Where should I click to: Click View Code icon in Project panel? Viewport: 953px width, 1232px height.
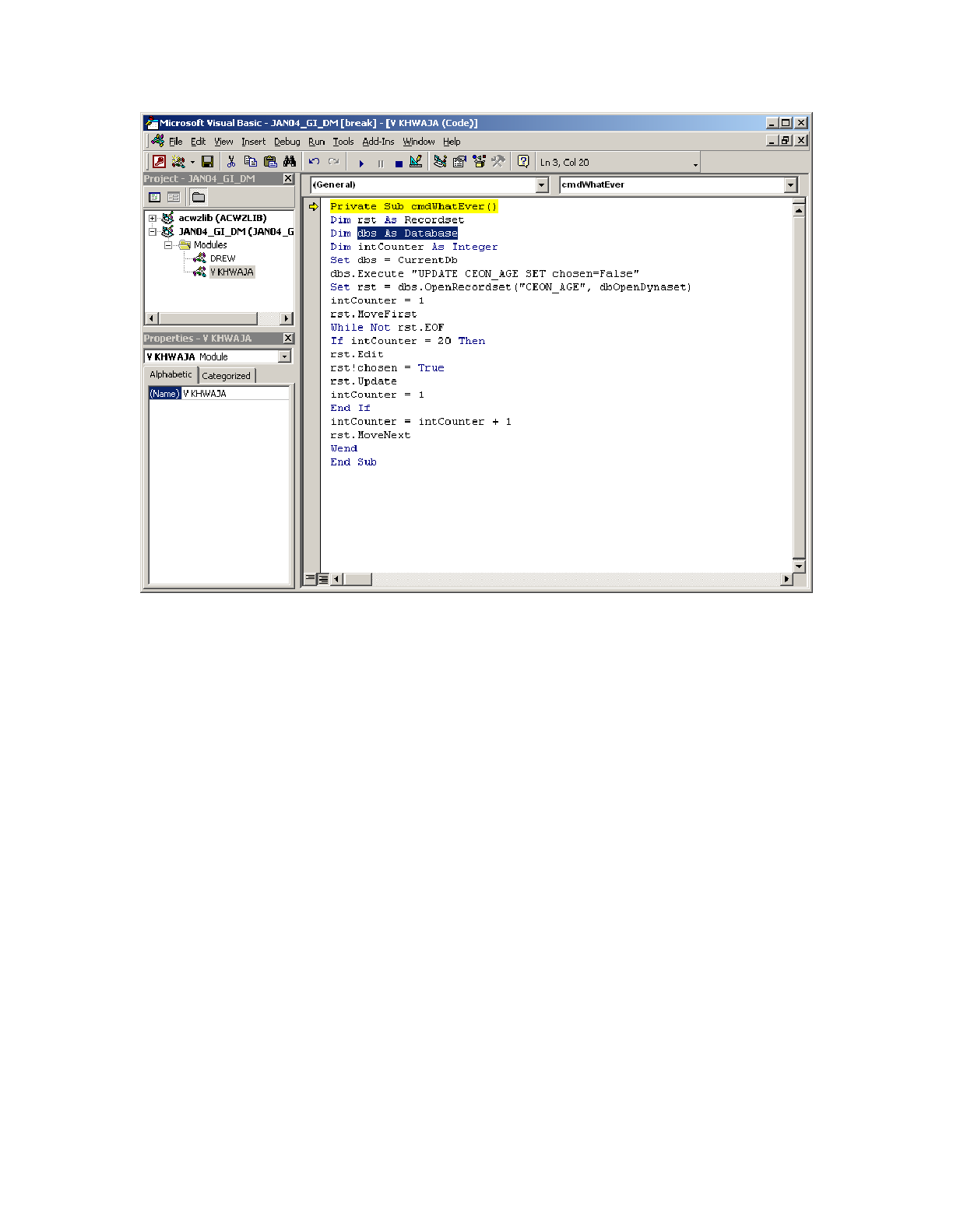[155, 198]
